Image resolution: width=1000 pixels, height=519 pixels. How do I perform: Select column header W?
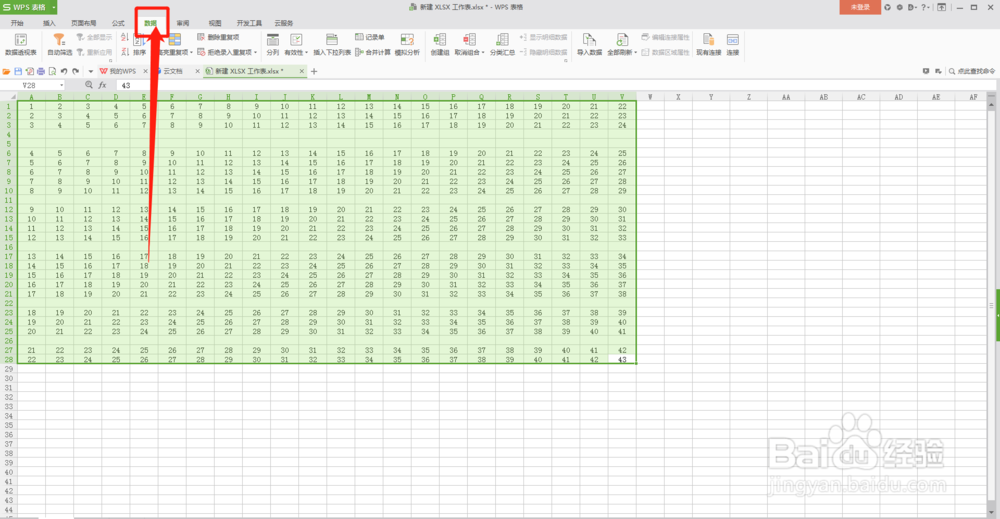[650, 97]
